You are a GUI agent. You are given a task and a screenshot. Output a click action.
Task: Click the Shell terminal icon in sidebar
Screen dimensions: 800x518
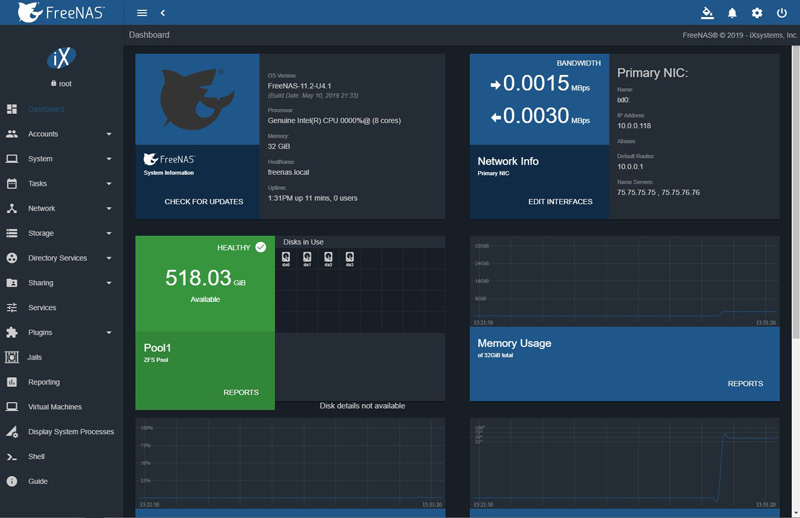point(12,457)
